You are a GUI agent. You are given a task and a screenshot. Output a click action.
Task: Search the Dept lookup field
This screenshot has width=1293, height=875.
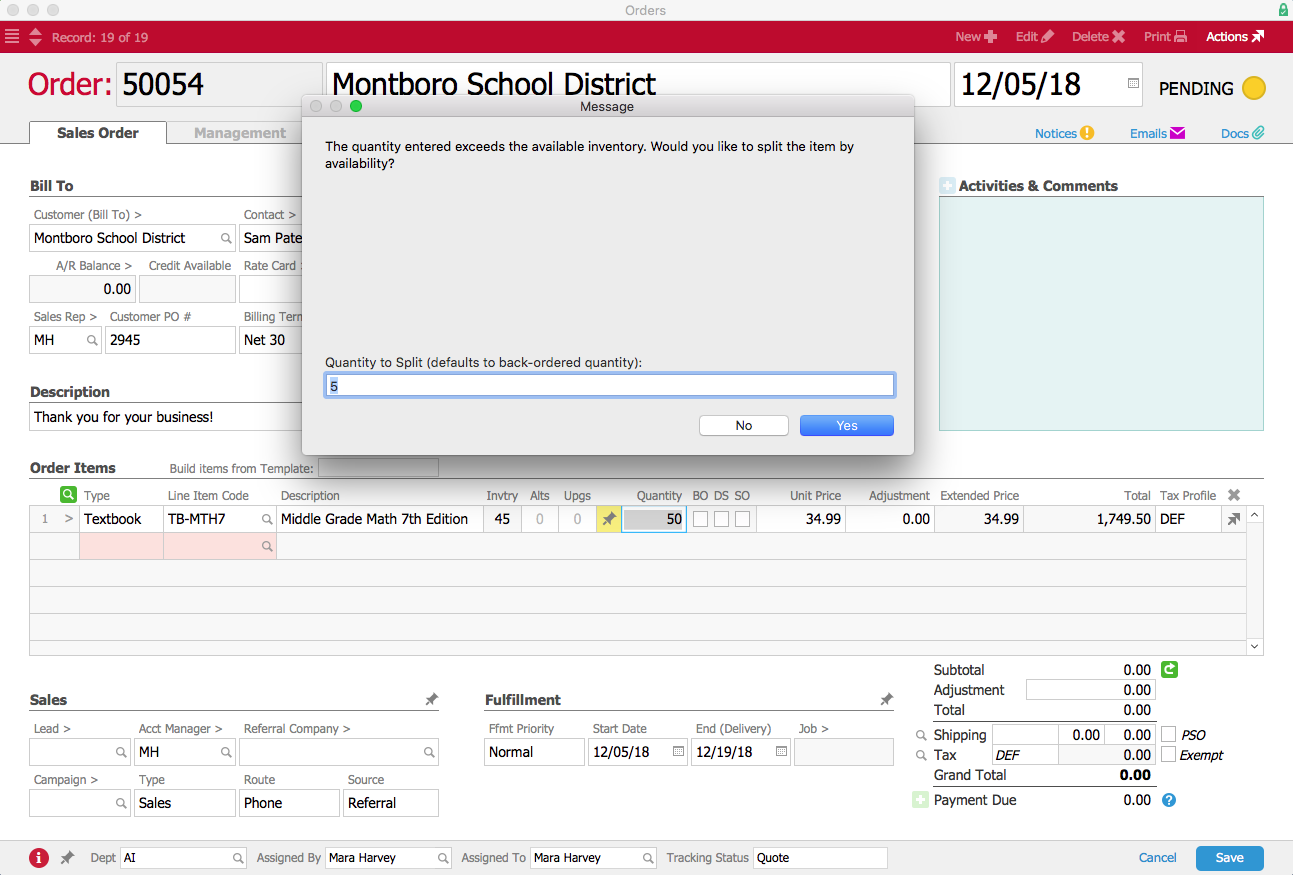238,858
